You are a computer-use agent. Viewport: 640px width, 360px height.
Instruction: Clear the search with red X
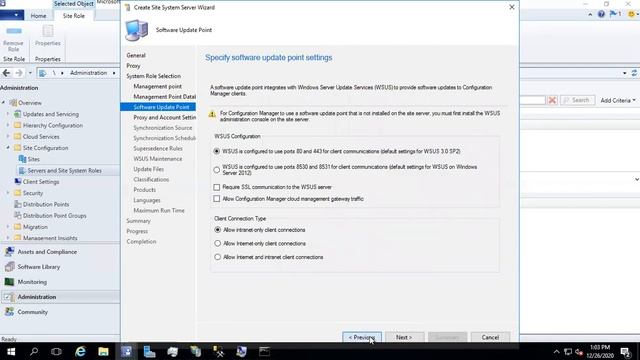coord(552,100)
